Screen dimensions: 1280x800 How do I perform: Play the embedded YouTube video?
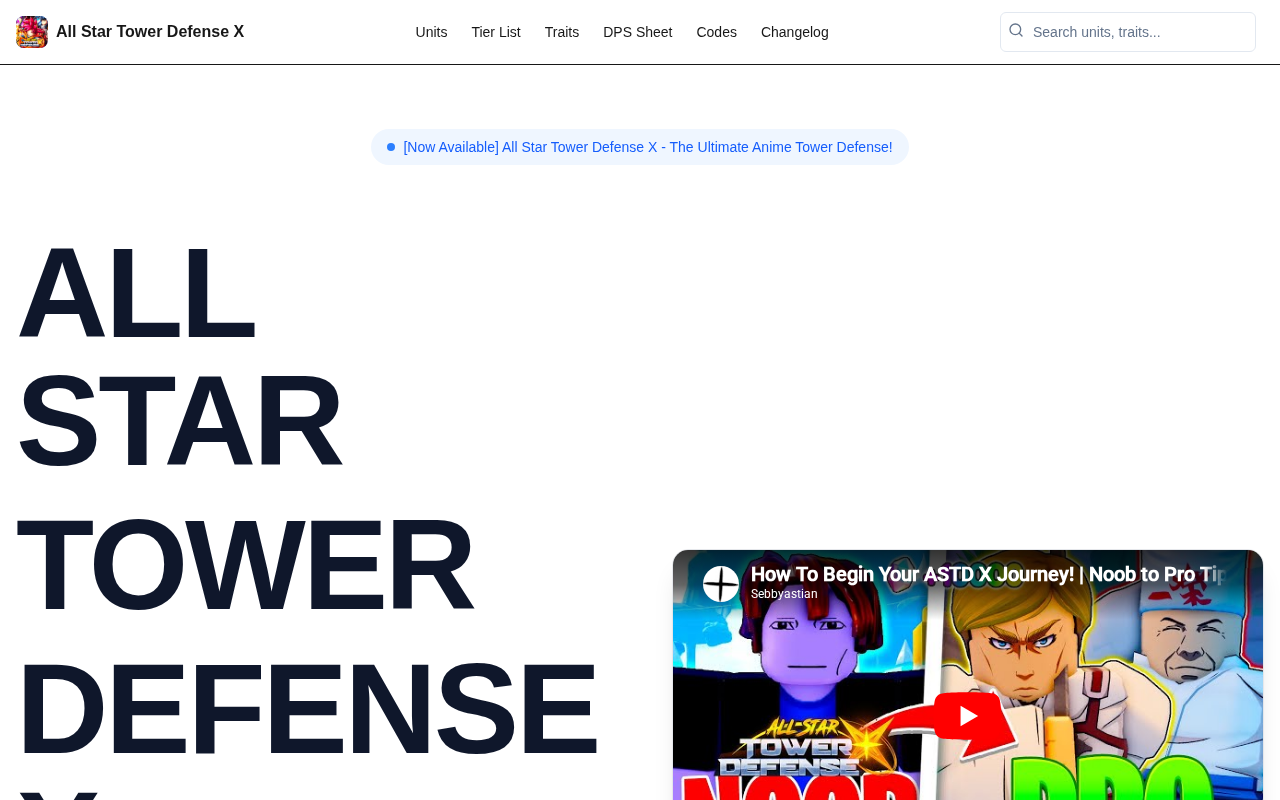(967, 716)
